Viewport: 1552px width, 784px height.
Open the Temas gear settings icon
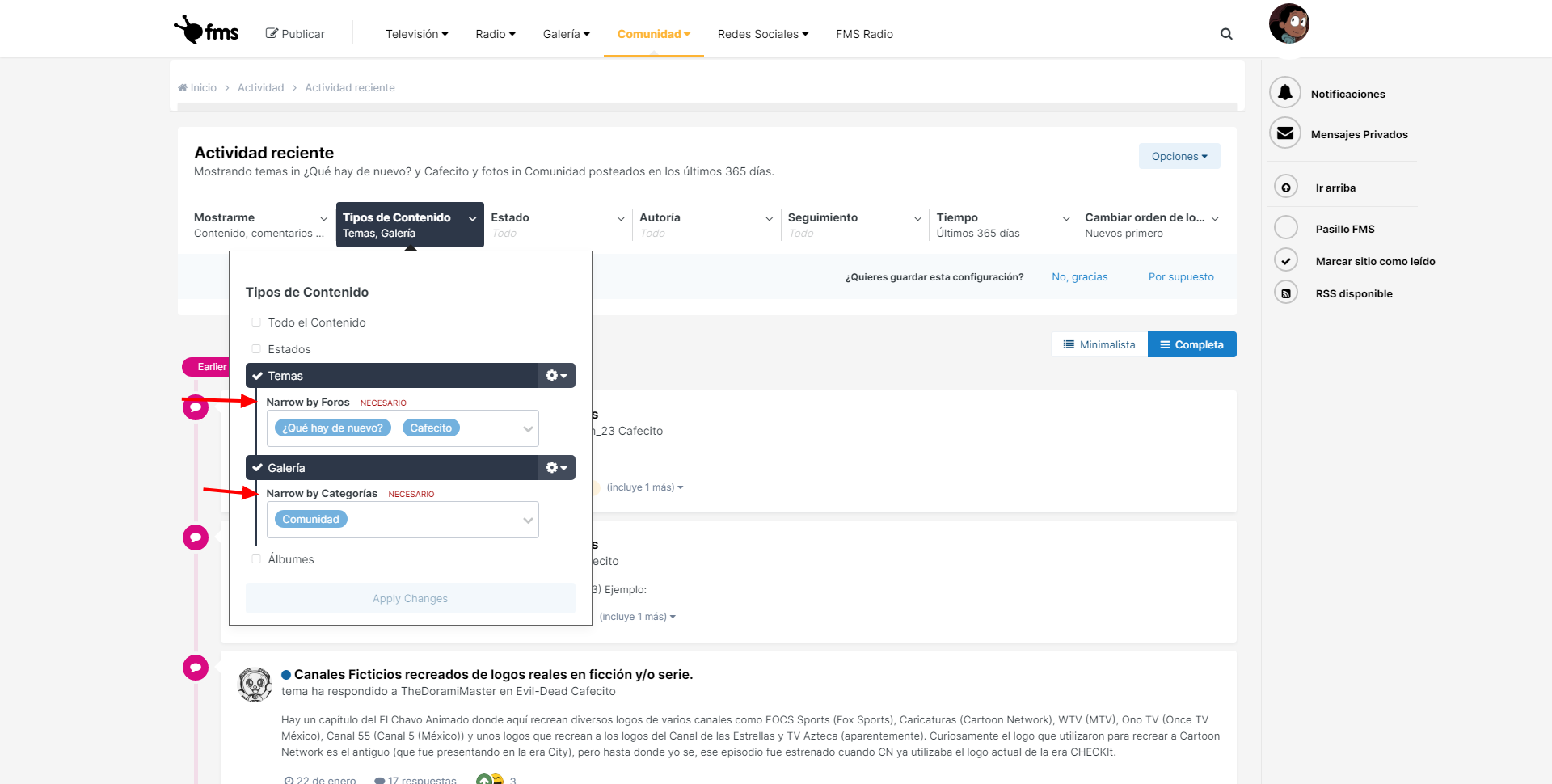coord(557,376)
